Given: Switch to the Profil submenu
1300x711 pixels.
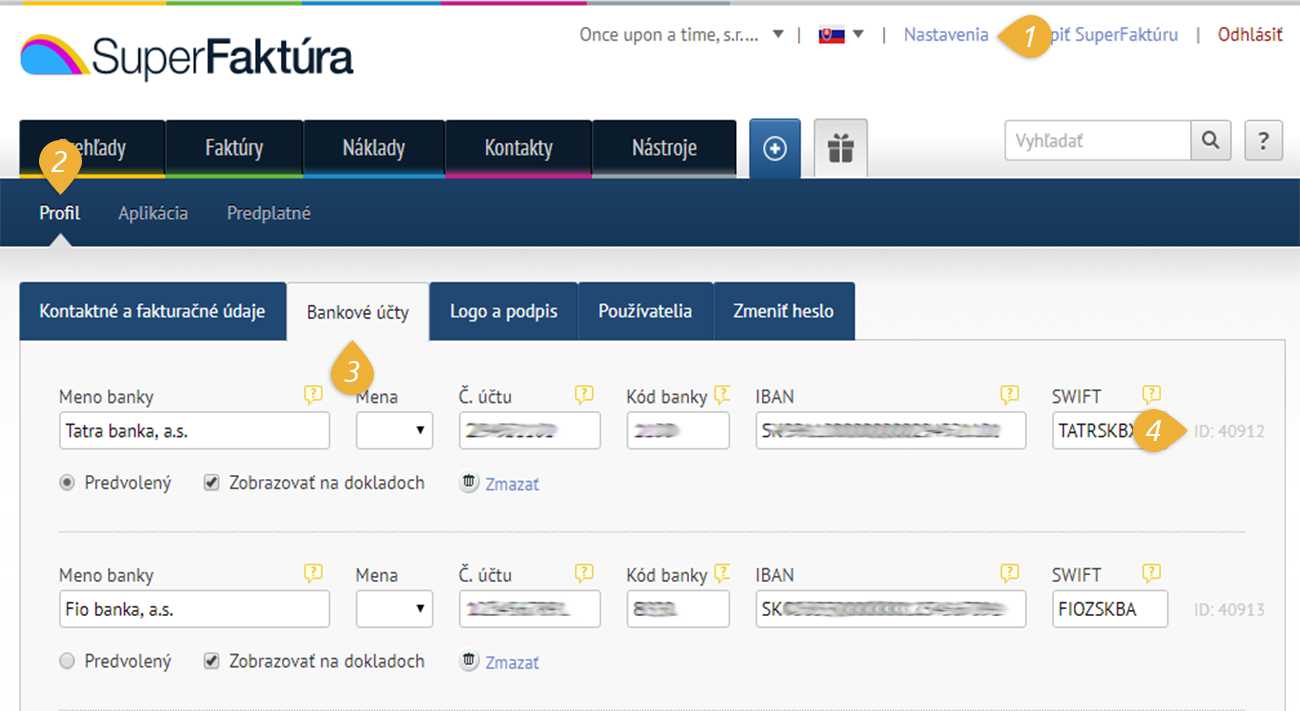Looking at the screenshot, I should (x=60, y=213).
